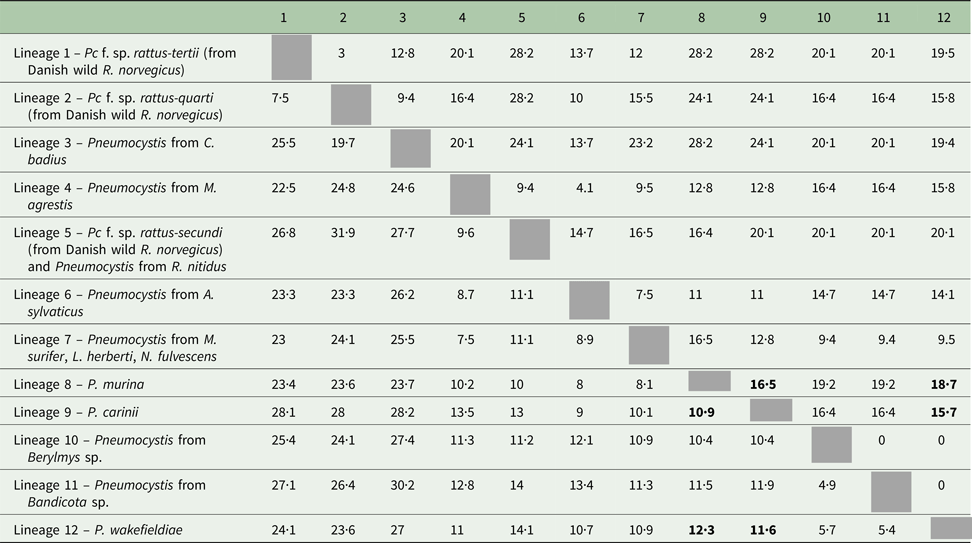
Task: Click value 3 in Lineage 1 row
Action: coord(341,53)
